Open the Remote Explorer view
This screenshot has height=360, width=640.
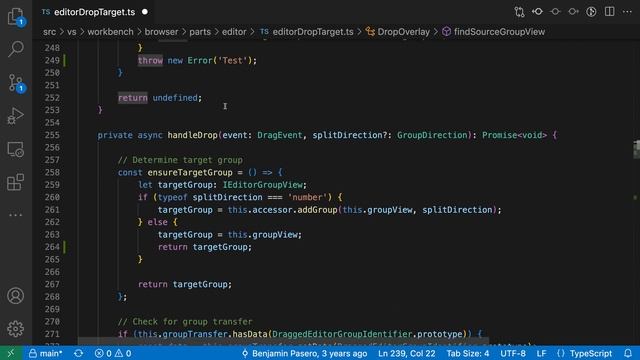tap(16, 149)
